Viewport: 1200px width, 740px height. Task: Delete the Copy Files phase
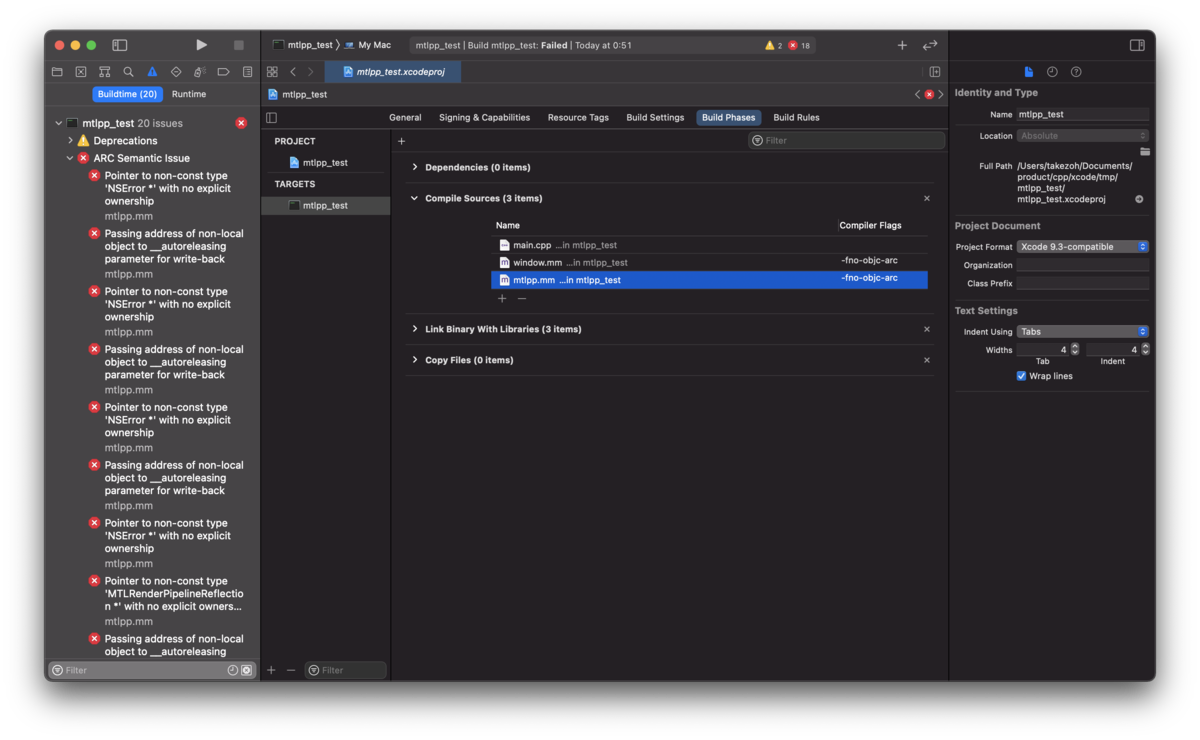click(x=927, y=360)
